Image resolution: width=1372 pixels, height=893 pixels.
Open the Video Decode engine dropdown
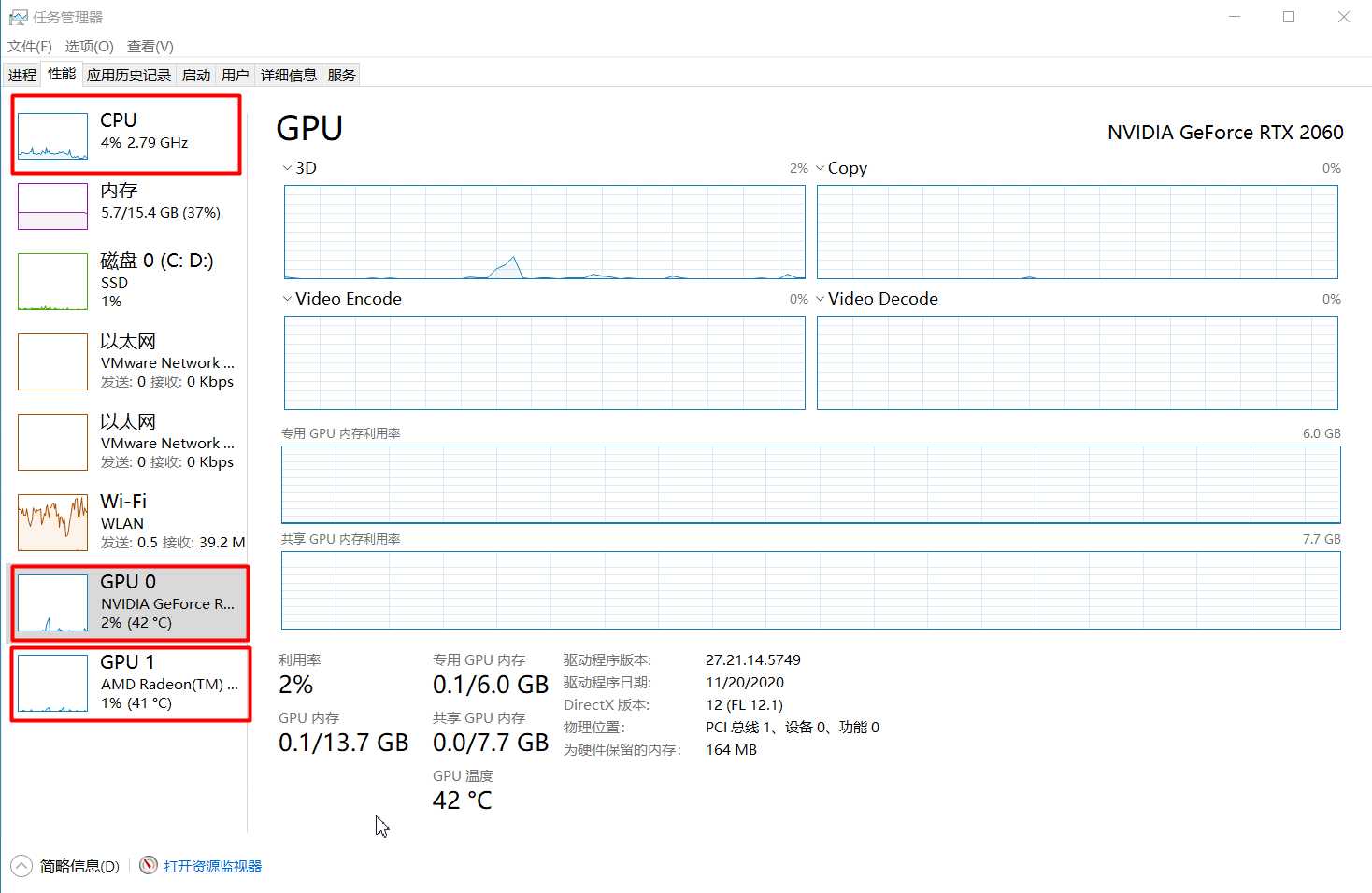[x=821, y=298]
